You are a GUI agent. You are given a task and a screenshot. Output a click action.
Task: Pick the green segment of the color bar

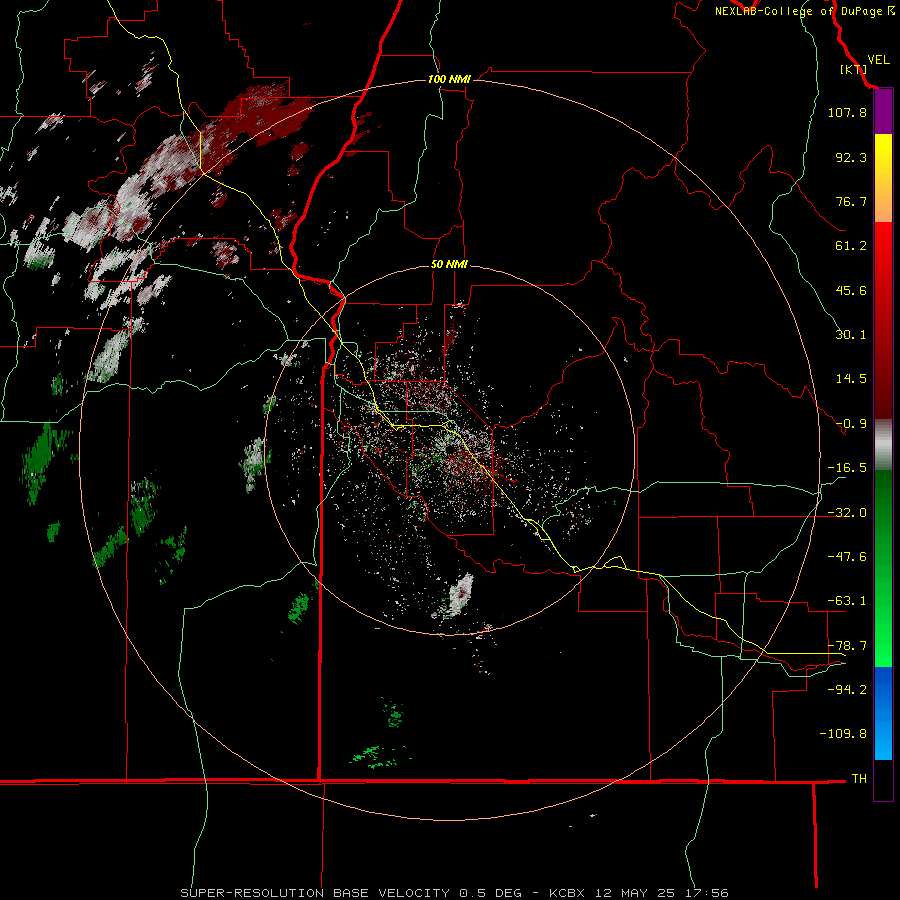tap(883, 568)
